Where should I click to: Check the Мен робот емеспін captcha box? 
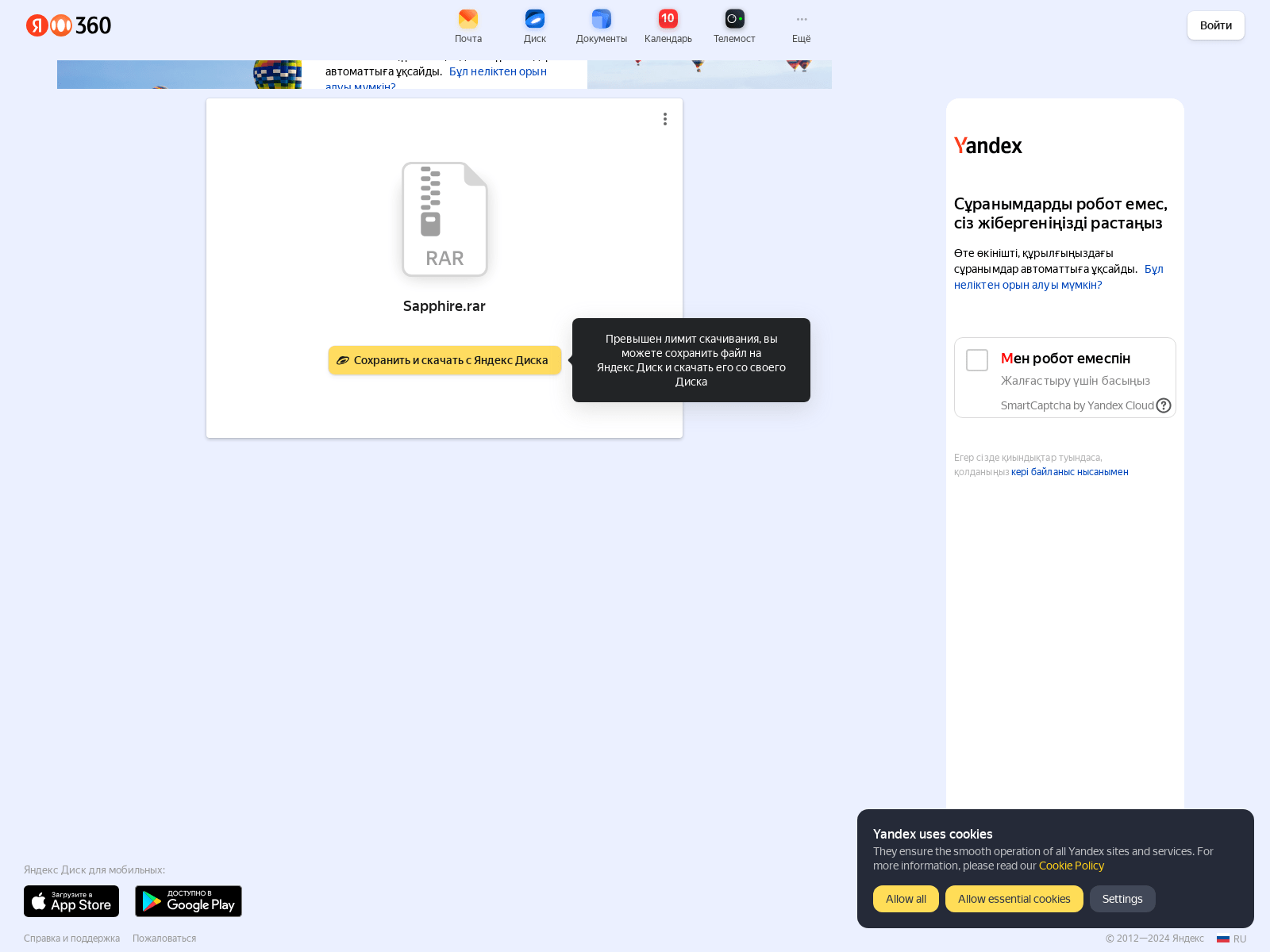977,360
